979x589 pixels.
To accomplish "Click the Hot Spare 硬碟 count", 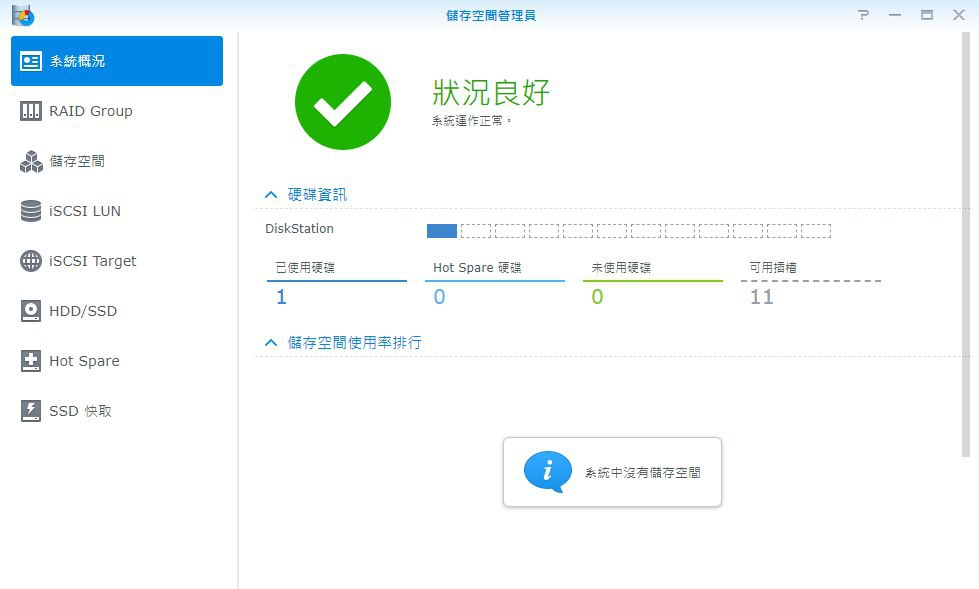I will [x=439, y=297].
